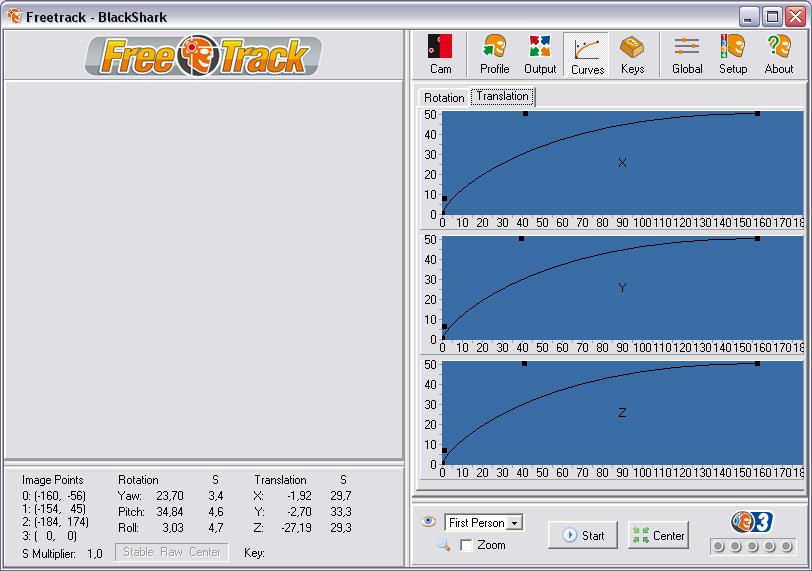Enable the Zoom checkbox
812x571 pixels.
[x=466, y=545]
